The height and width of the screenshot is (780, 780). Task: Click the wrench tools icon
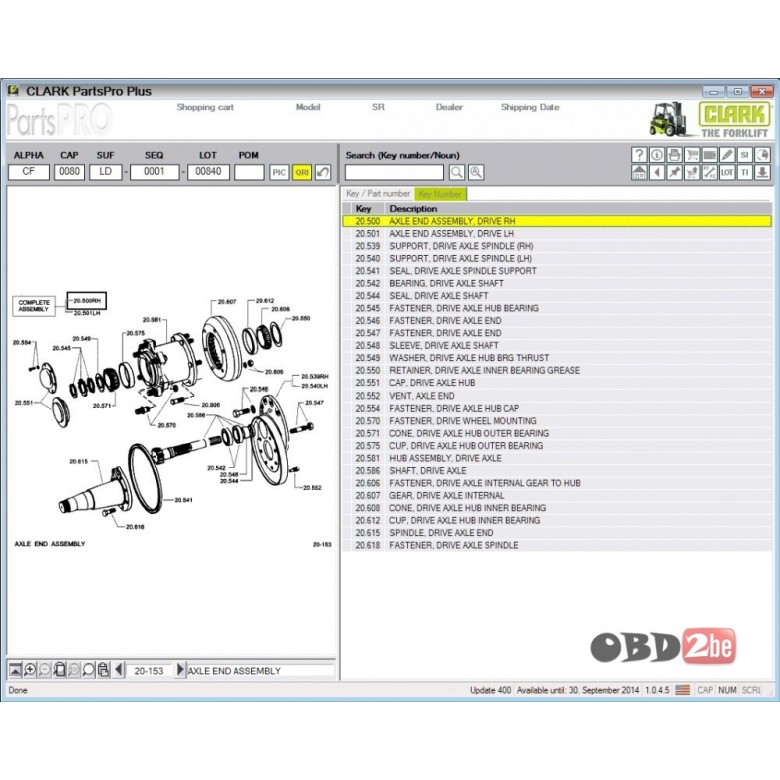pyautogui.click(x=709, y=173)
